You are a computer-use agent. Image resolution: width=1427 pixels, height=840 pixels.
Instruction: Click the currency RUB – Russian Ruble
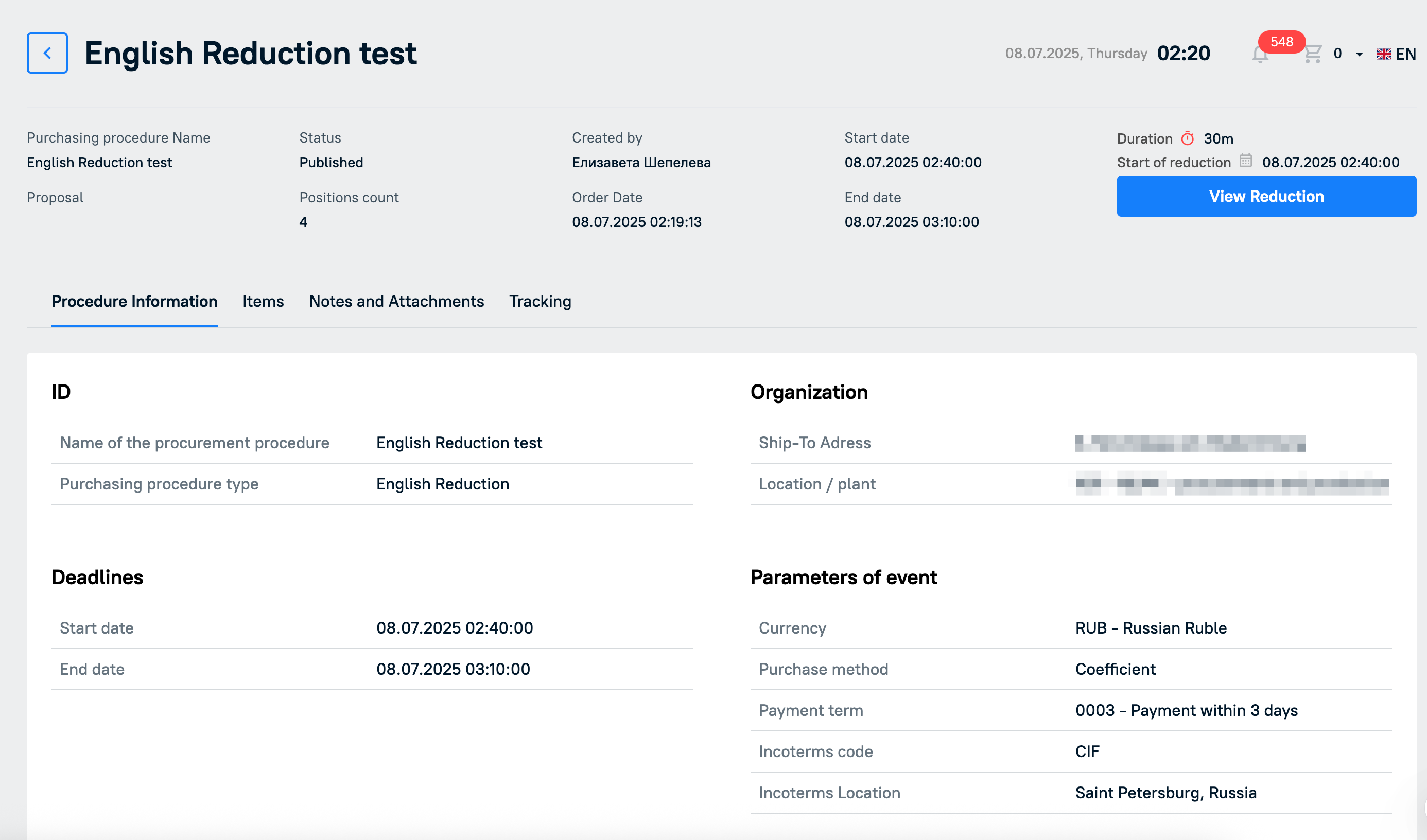[x=1151, y=628]
